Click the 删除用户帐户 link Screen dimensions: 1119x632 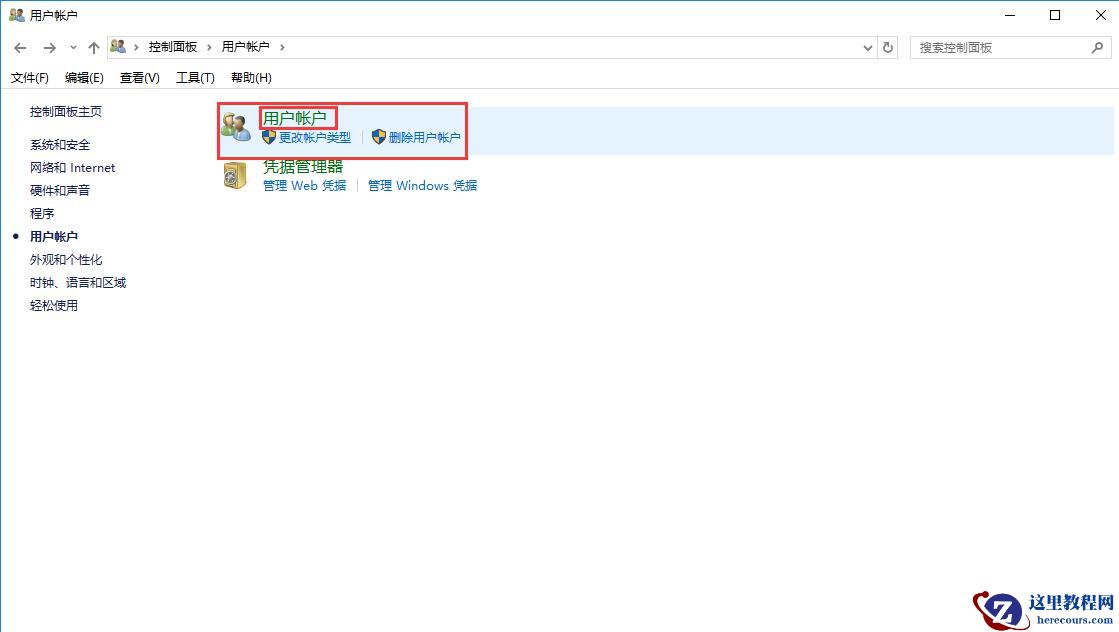[x=423, y=137]
